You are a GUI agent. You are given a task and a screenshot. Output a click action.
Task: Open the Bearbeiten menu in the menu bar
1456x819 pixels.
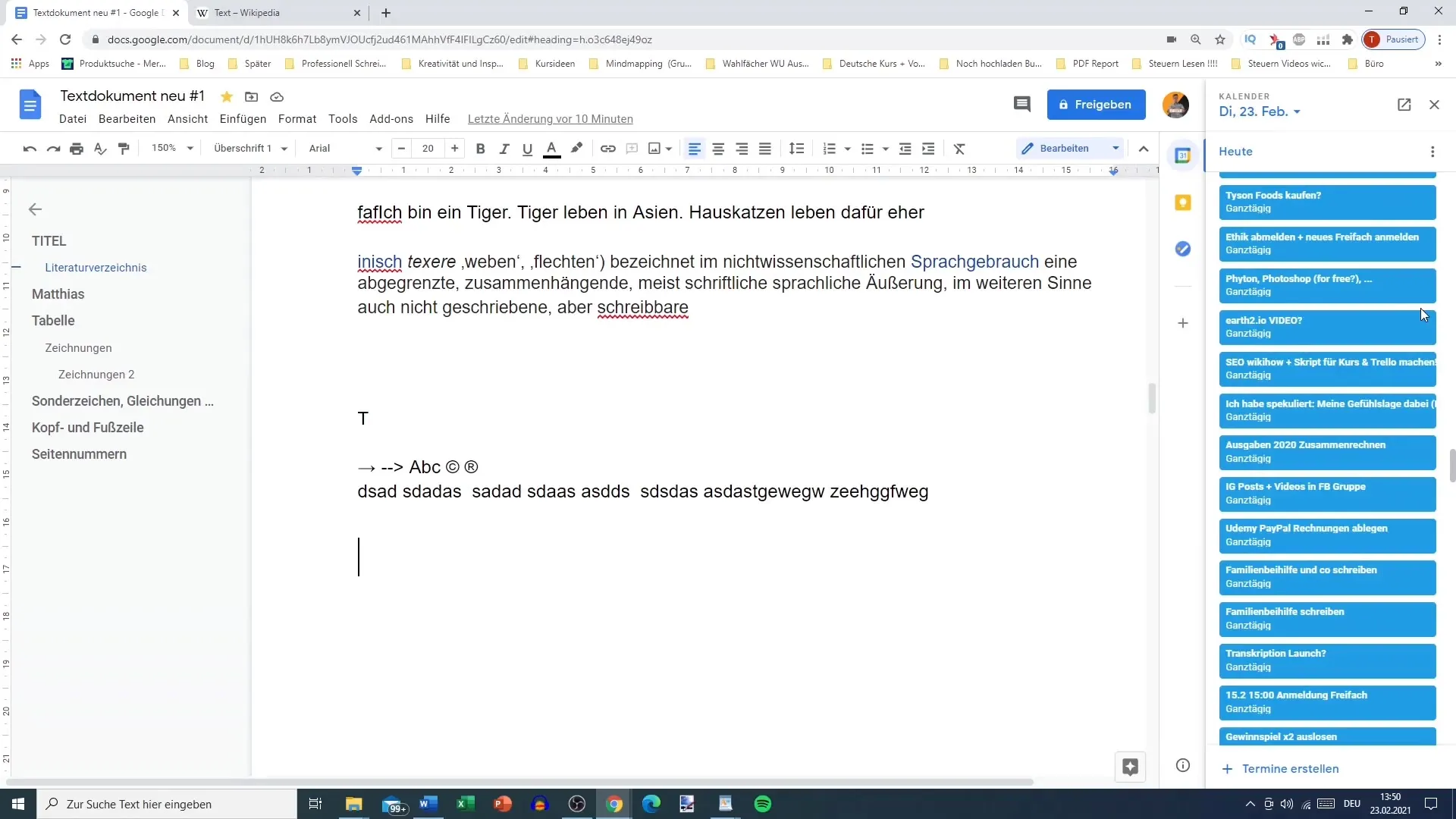pyautogui.click(x=127, y=119)
